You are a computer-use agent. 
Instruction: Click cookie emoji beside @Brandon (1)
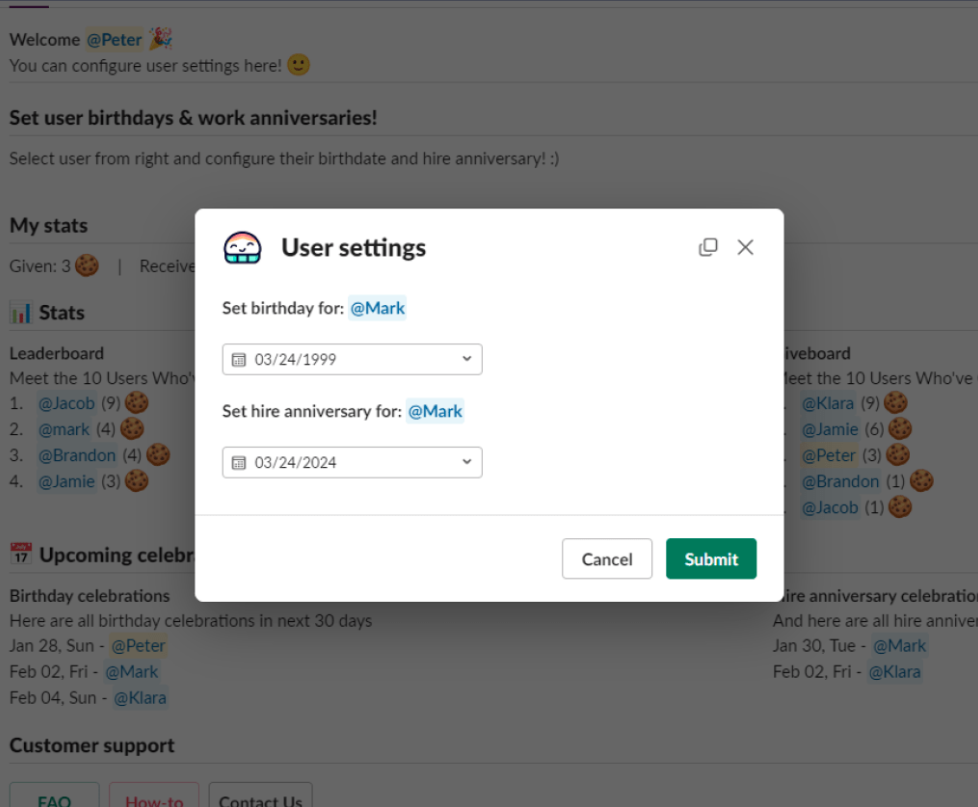click(x=921, y=481)
